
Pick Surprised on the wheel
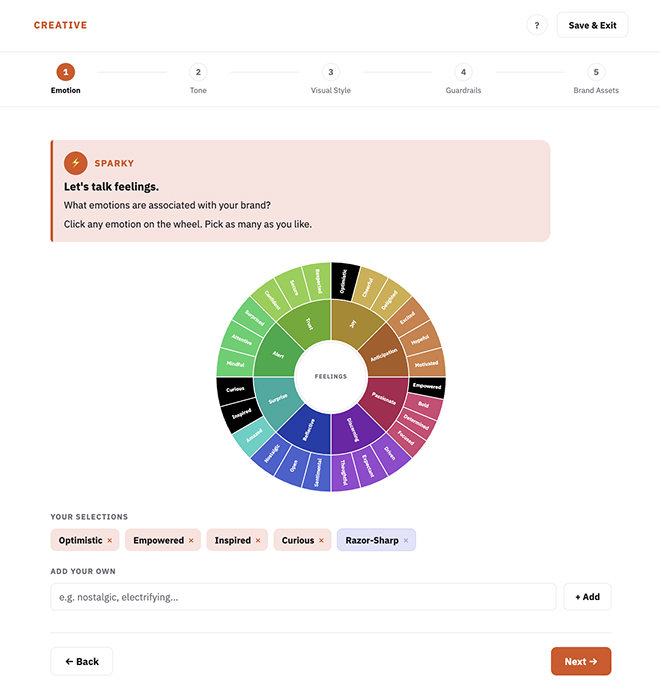click(254, 318)
